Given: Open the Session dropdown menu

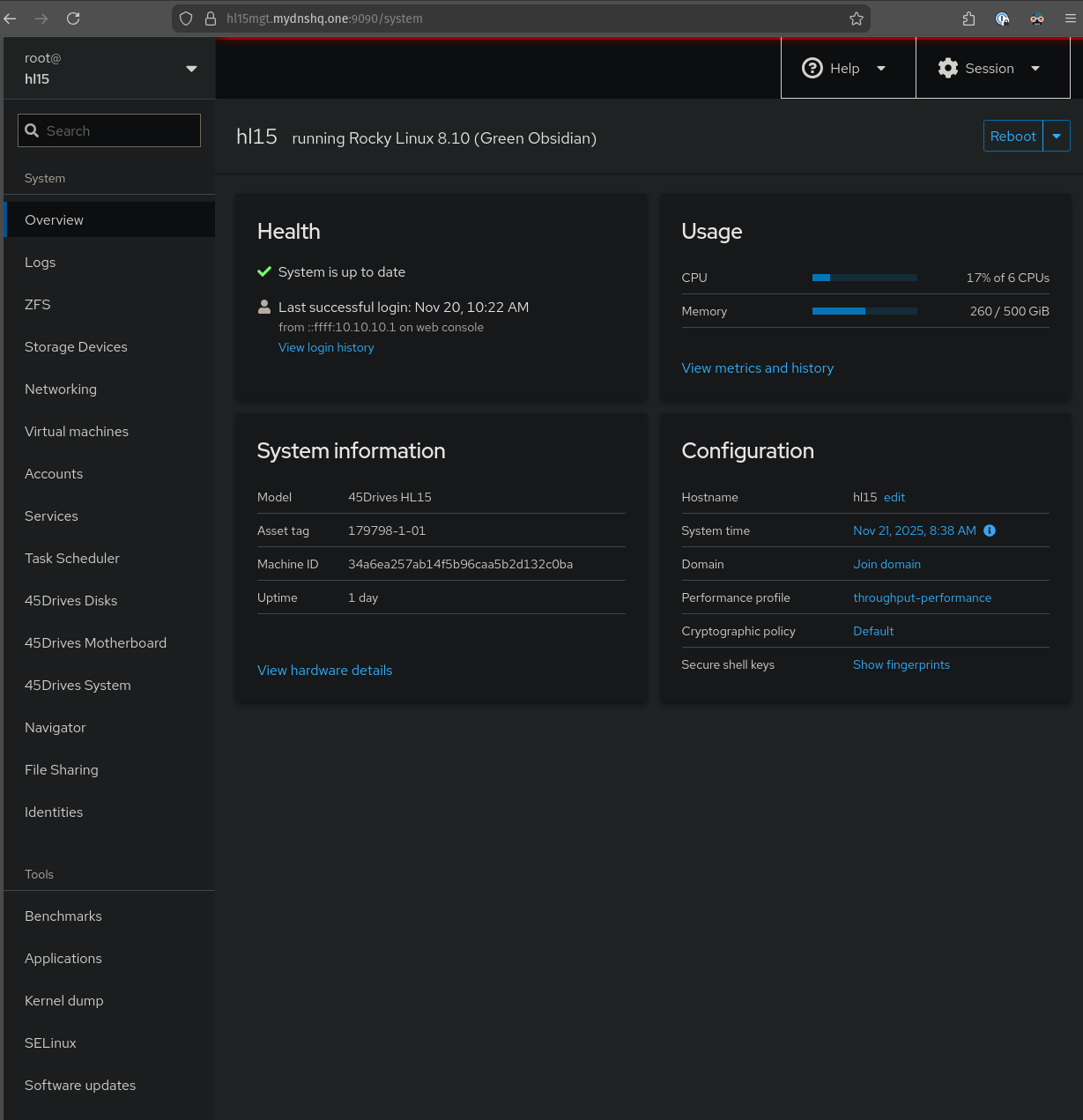Looking at the screenshot, I should [x=990, y=69].
